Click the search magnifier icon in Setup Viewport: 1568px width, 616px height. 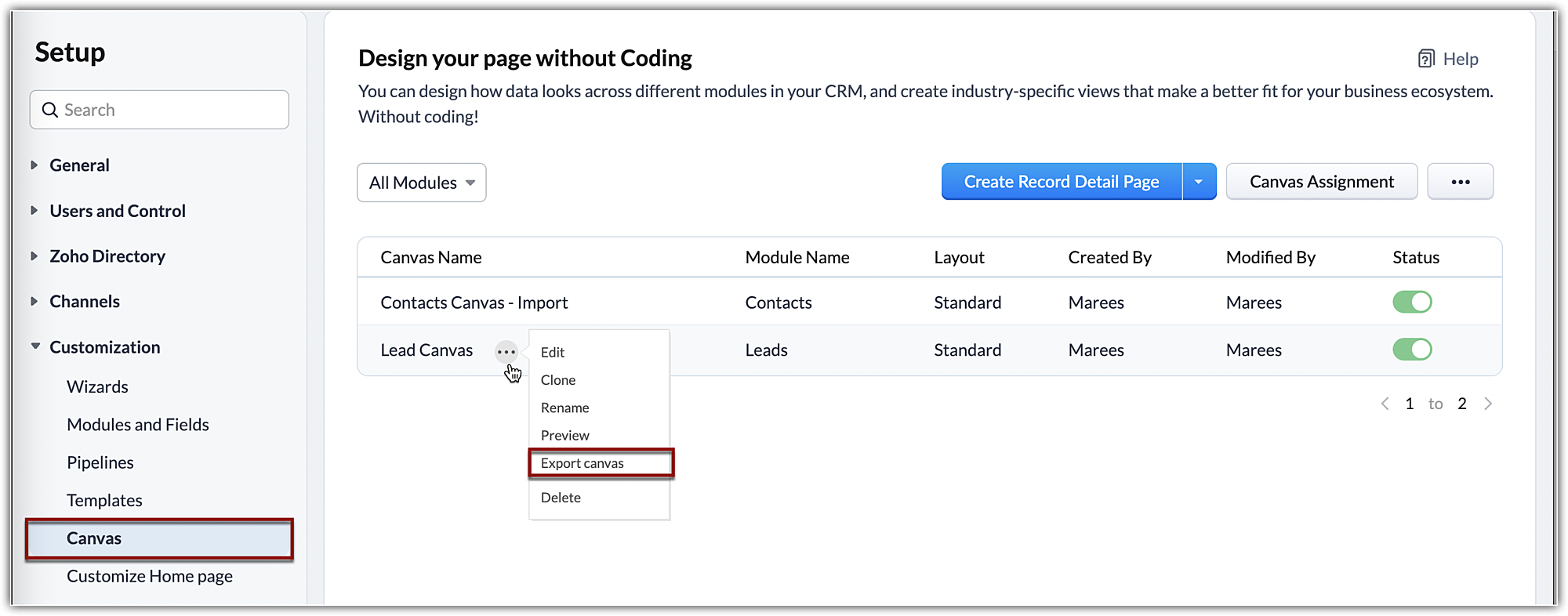(50, 110)
